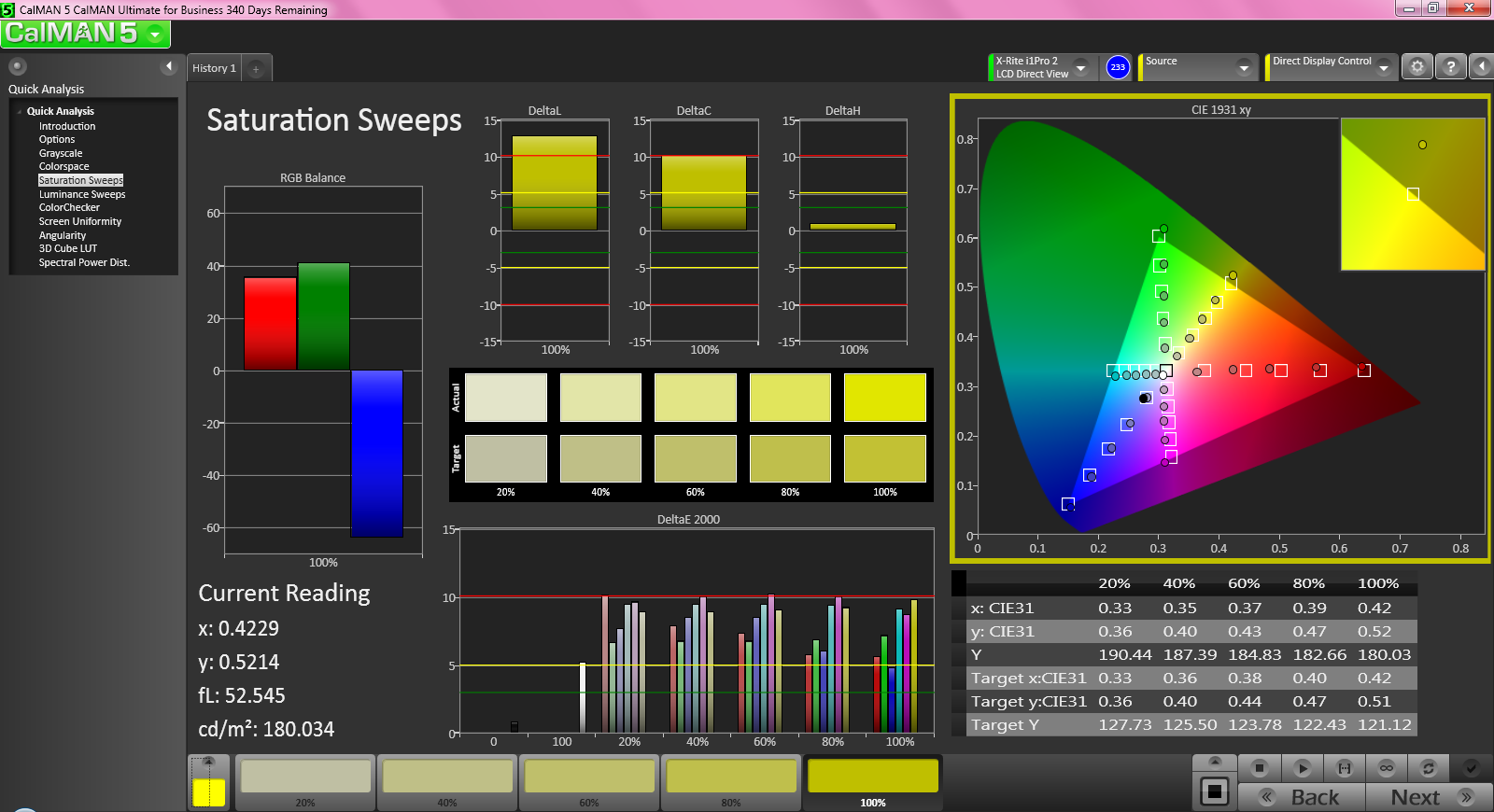Select Luminance Sweeps in workflow list
The height and width of the screenshot is (812, 1494).
(82, 194)
